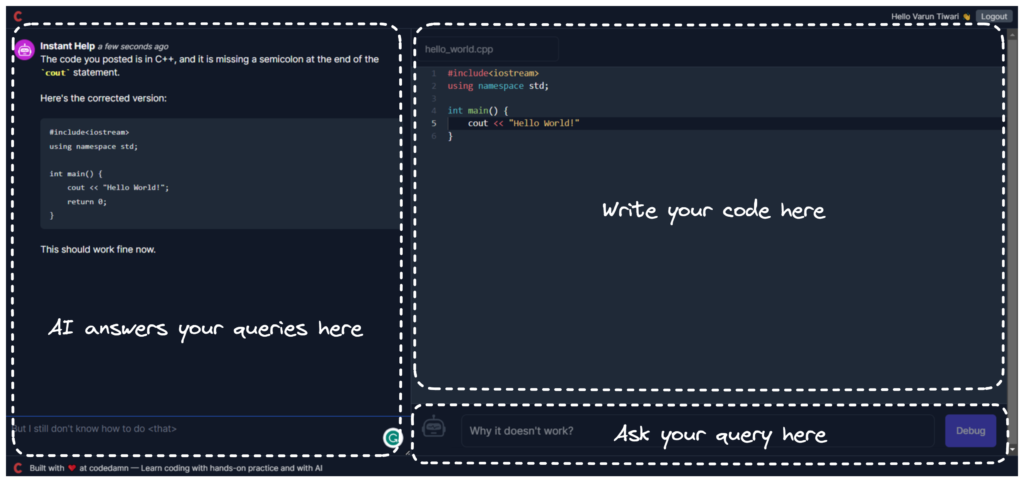Viewport: 1024px width, 482px height.
Task: Click the Instant Help bot avatar
Action: (x=24, y=50)
